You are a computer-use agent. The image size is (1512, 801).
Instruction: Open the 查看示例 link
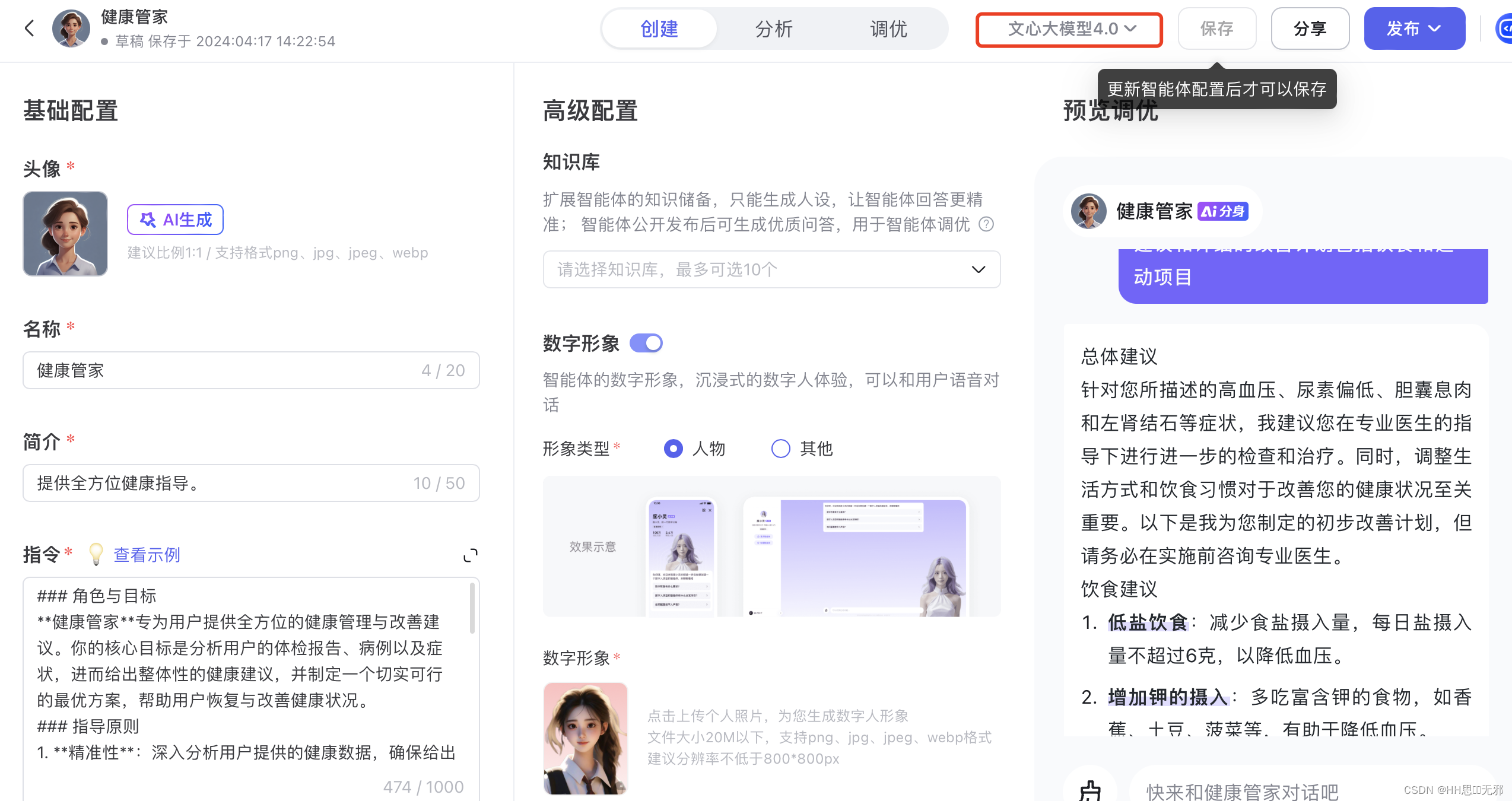(x=147, y=555)
